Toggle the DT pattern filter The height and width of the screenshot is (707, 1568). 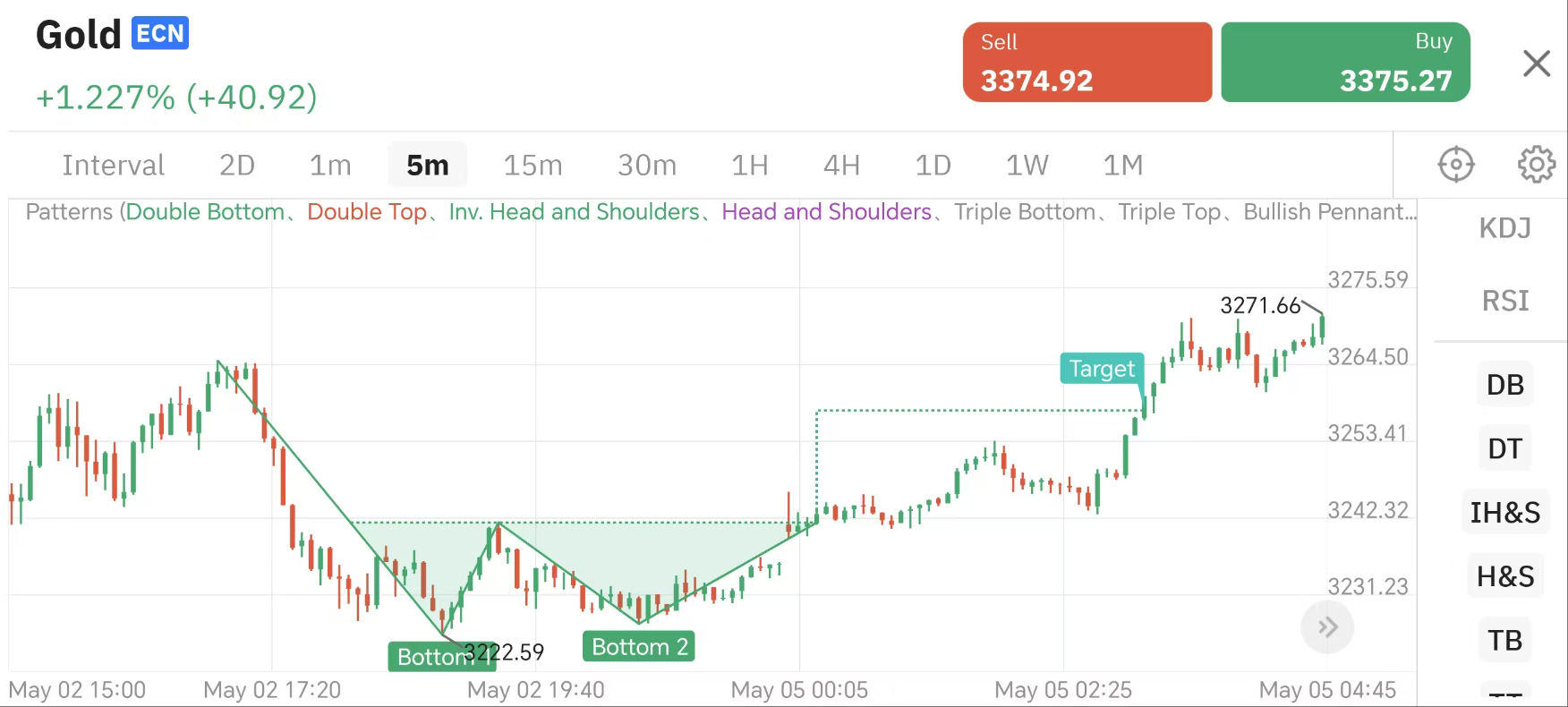click(1504, 448)
